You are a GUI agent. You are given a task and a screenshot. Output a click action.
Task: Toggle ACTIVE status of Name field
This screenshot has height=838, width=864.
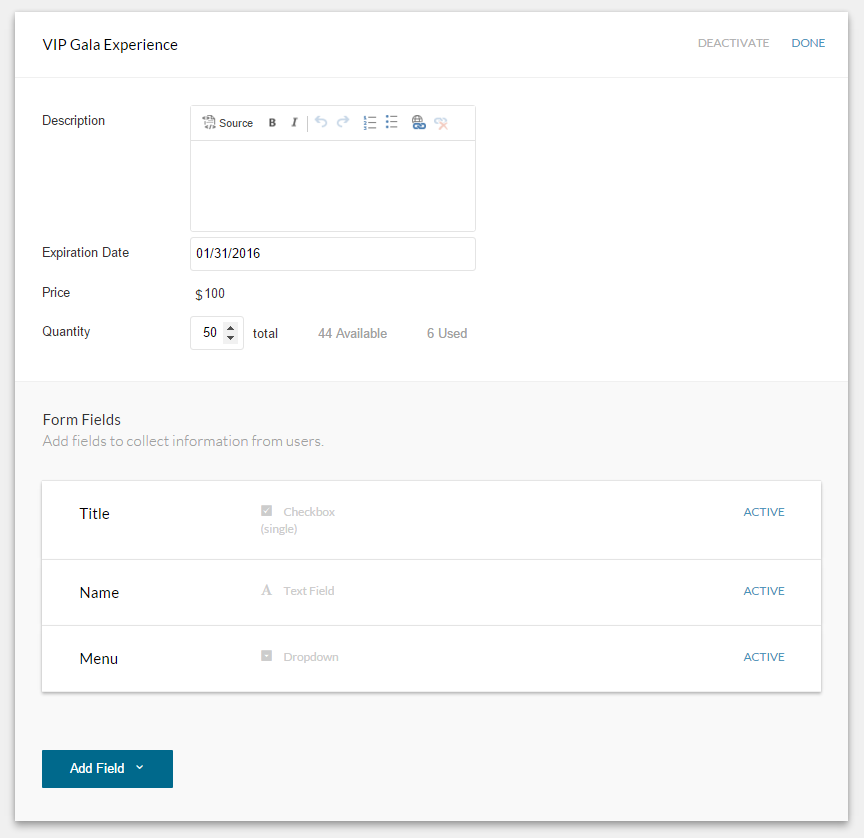coord(764,591)
